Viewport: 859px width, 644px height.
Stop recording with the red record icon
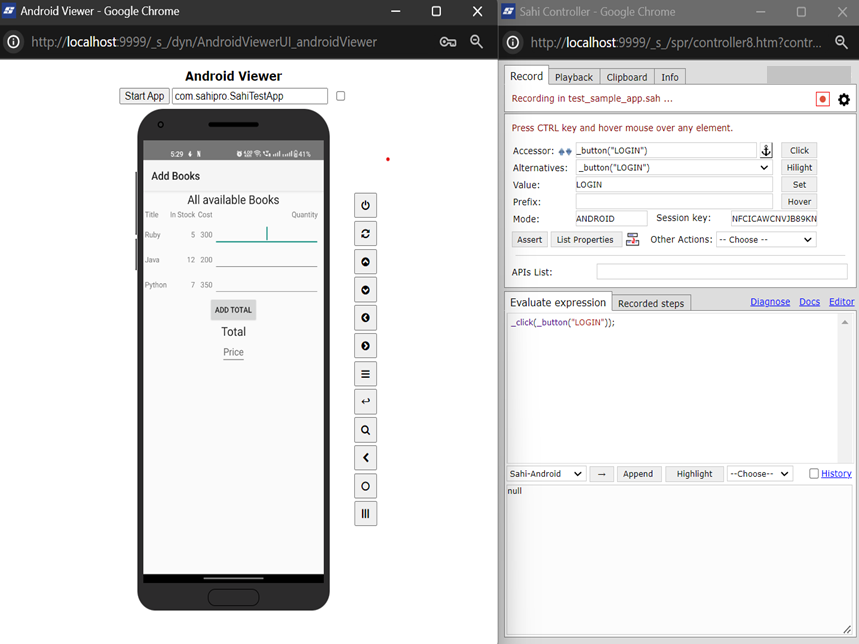pos(822,99)
